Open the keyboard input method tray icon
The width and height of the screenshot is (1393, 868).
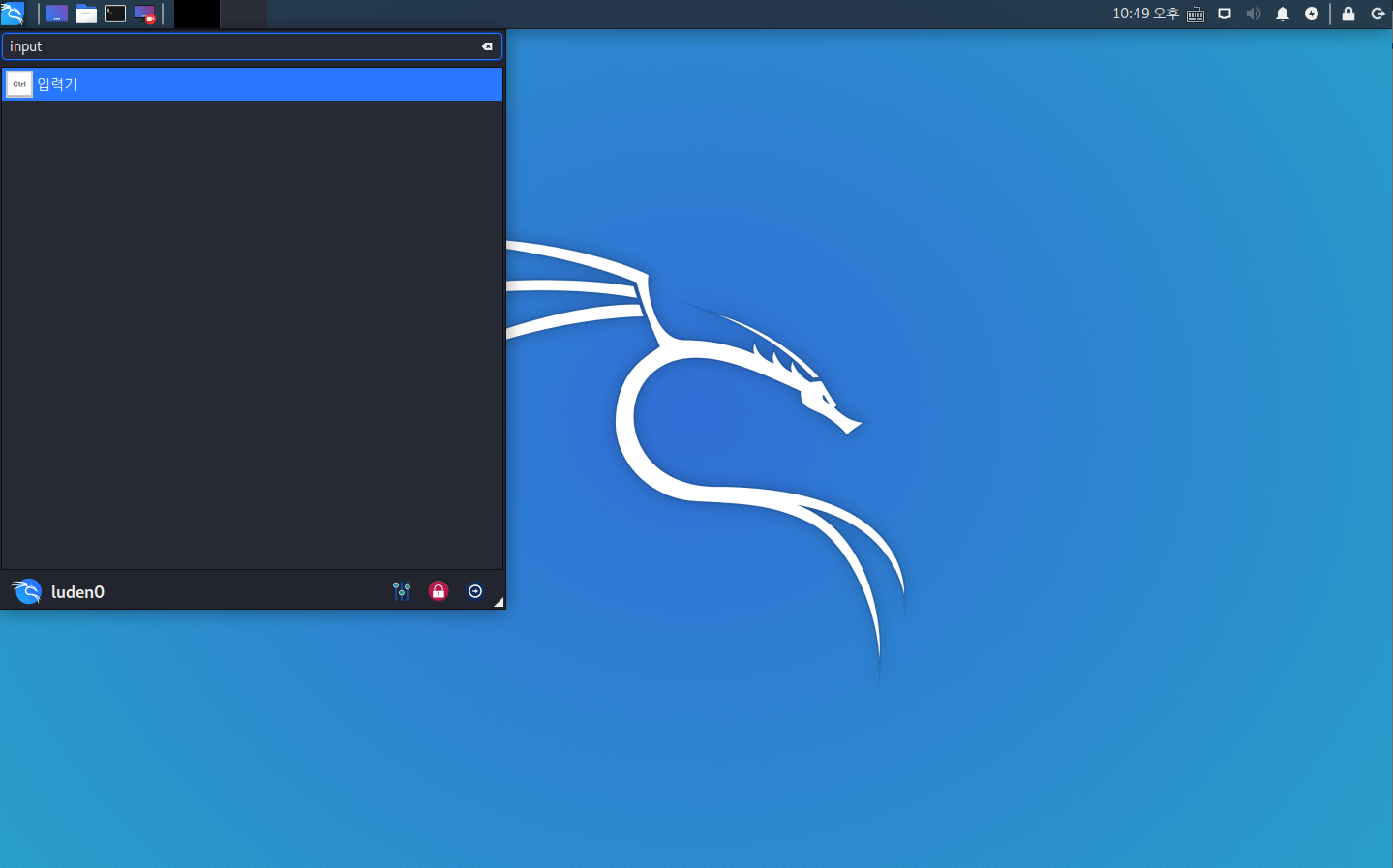[x=1196, y=15]
